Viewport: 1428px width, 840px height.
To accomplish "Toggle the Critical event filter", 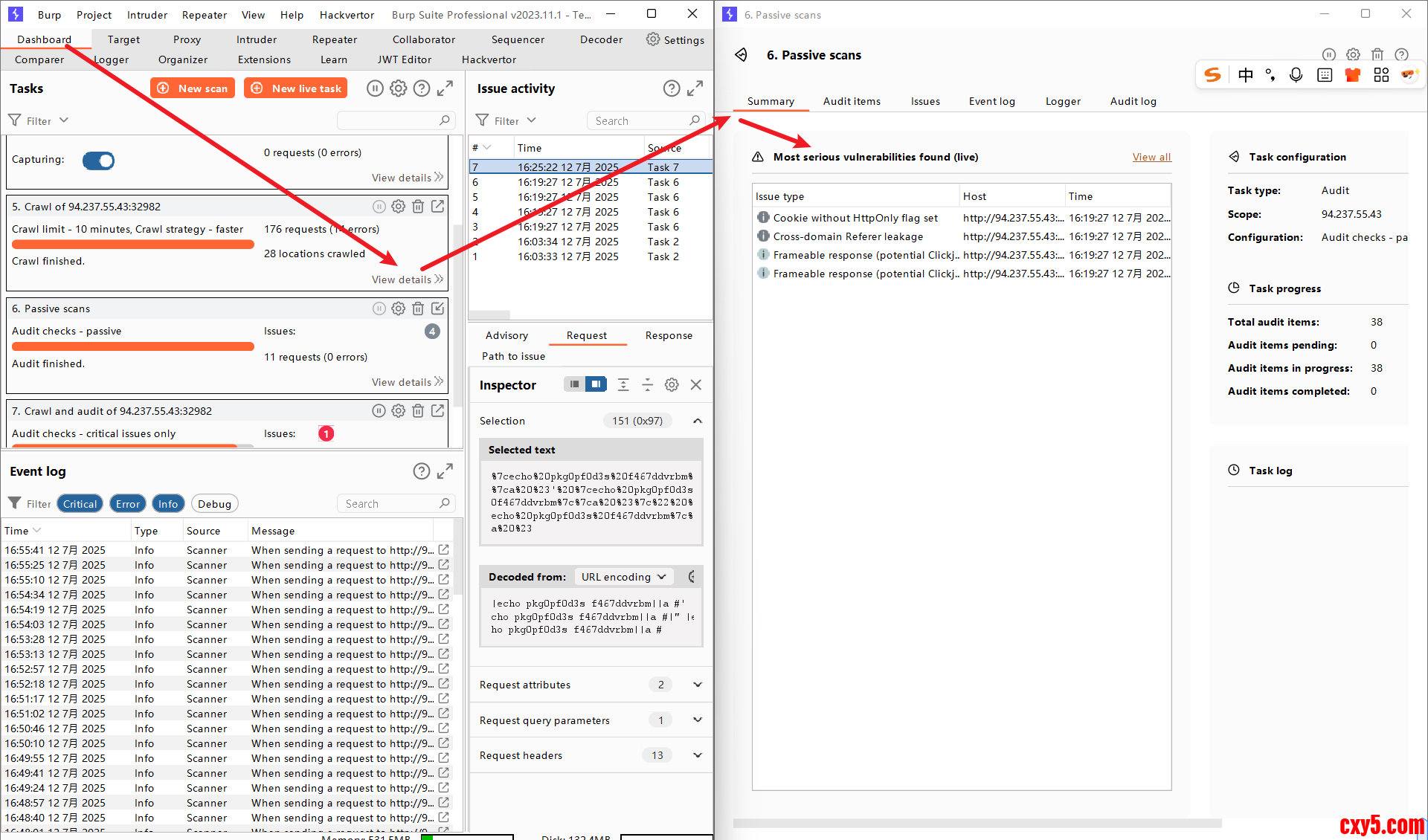I will click(x=80, y=504).
